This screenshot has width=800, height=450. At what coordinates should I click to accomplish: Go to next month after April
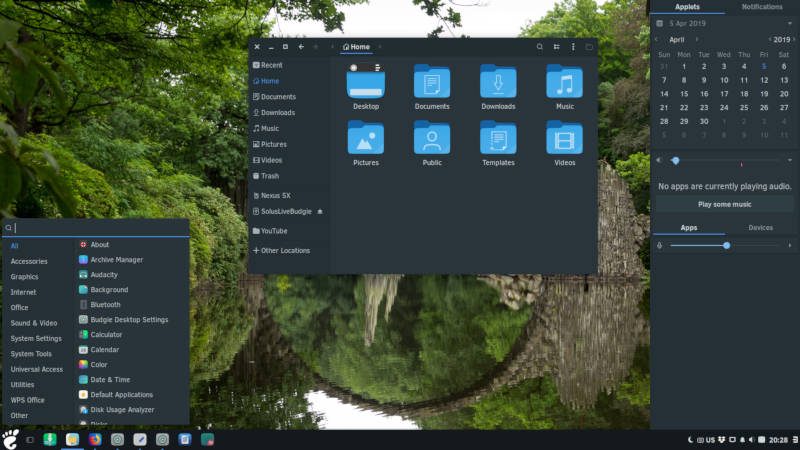697,39
